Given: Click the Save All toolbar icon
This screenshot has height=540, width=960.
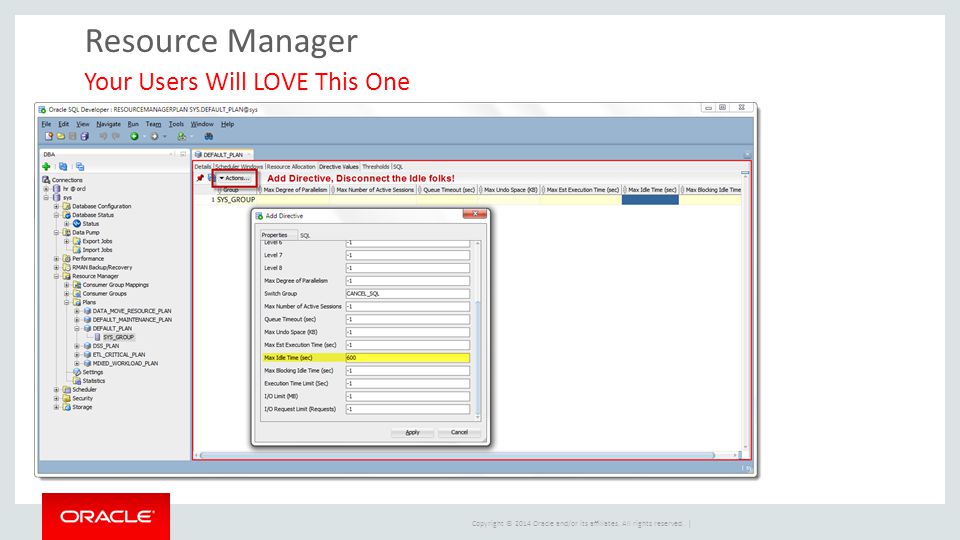Looking at the screenshot, I should (85, 137).
